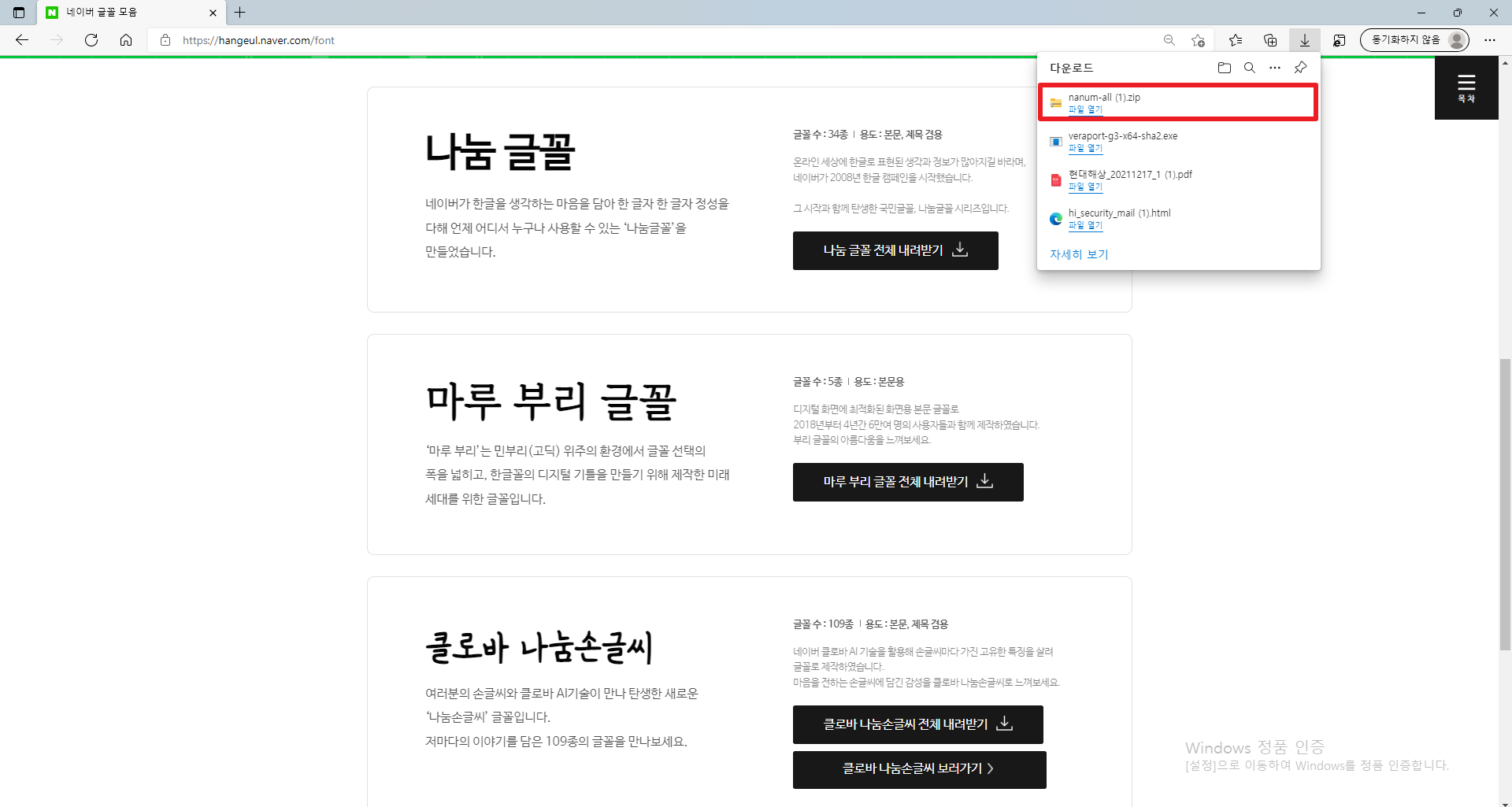Image resolution: width=1512 pixels, height=807 pixels.
Task: Search downloads with magnifier icon
Action: click(1250, 68)
